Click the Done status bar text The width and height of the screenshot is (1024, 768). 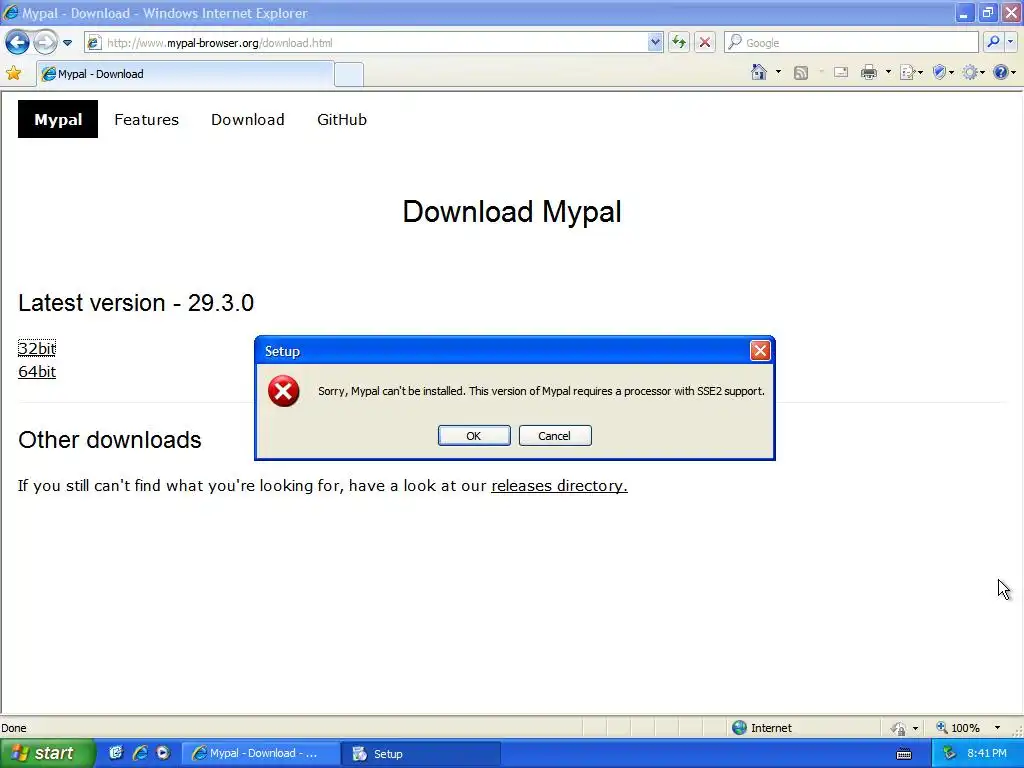14,728
